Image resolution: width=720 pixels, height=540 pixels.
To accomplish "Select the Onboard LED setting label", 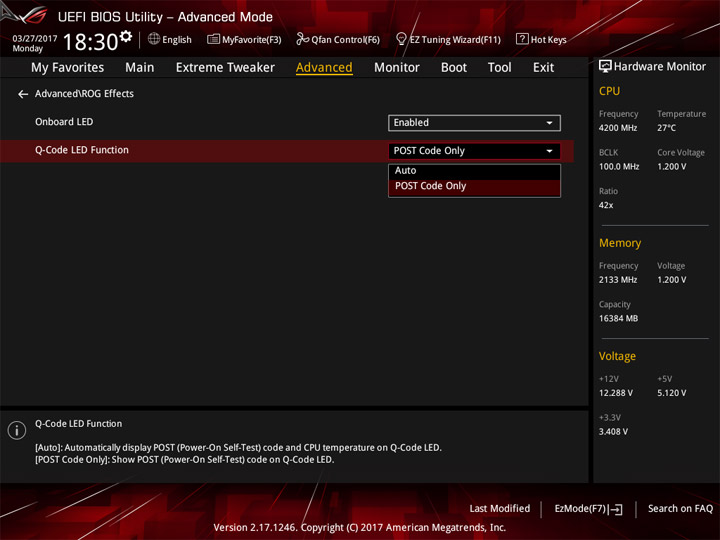I will click(x=64, y=122).
